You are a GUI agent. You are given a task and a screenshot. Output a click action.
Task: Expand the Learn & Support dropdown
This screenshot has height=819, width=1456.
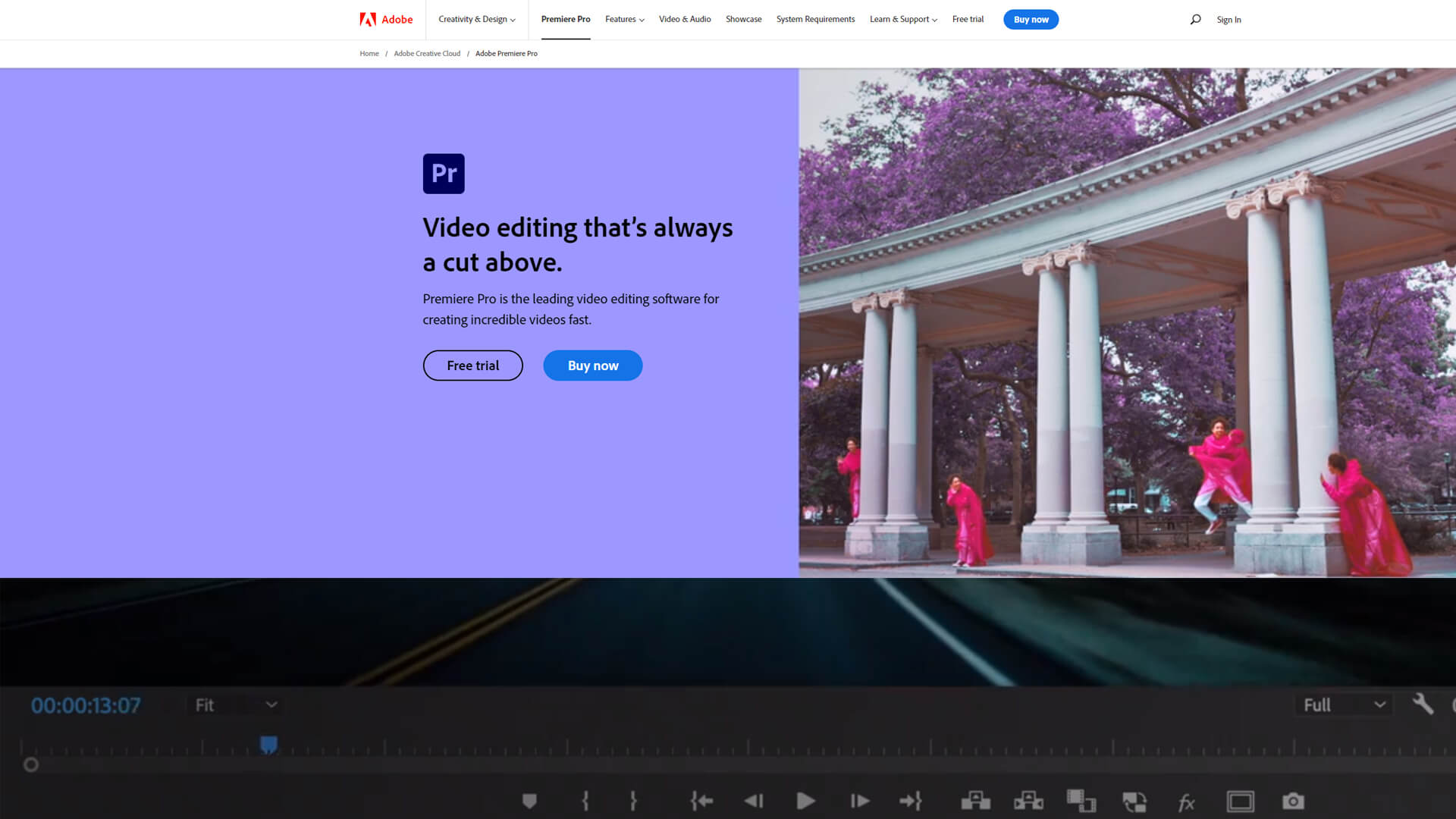[x=903, y=20]
